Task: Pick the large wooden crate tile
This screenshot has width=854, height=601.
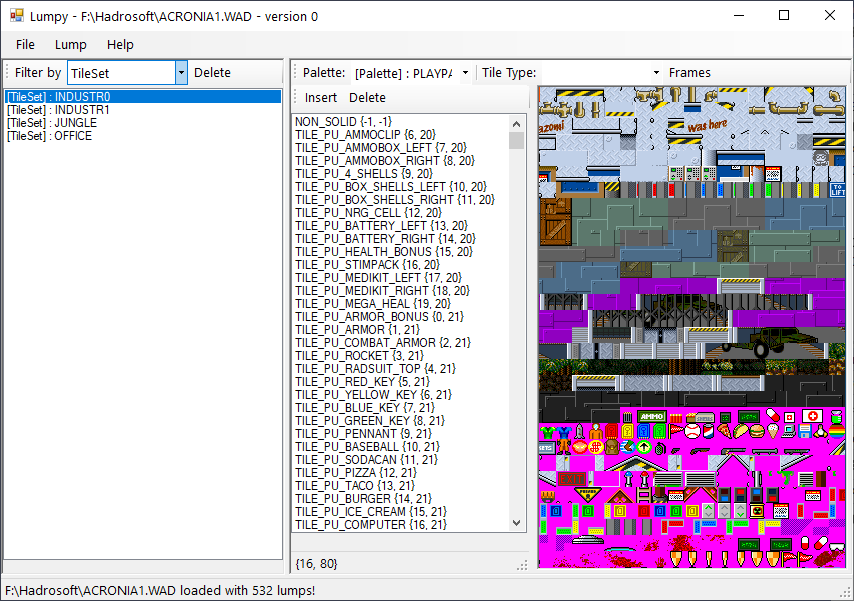Action: tap(555, 221)
